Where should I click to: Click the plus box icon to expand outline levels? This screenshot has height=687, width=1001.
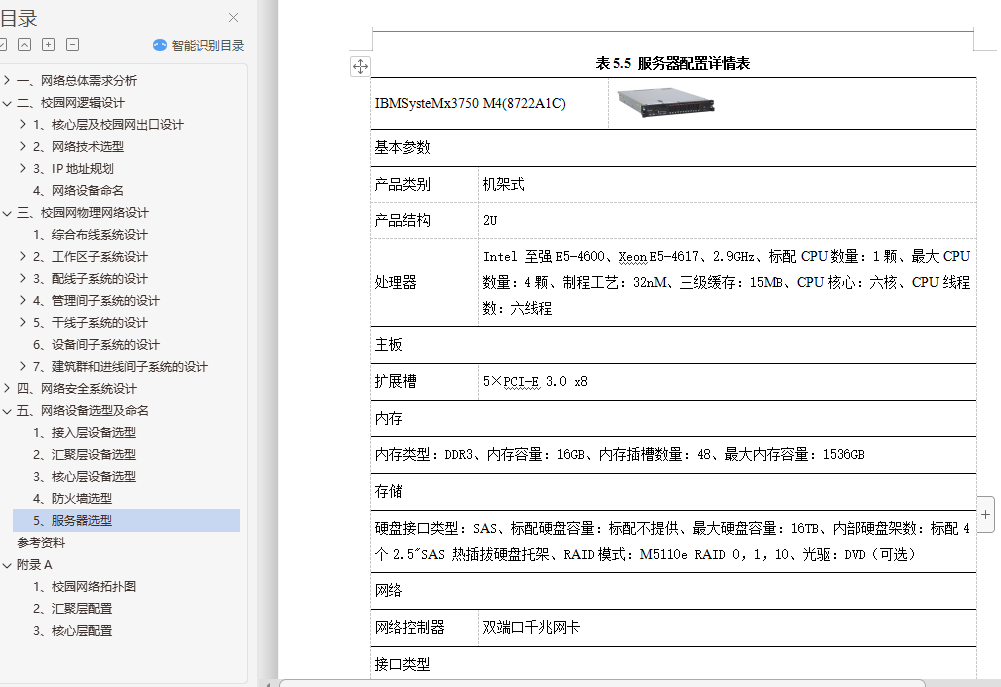point(49,45)
